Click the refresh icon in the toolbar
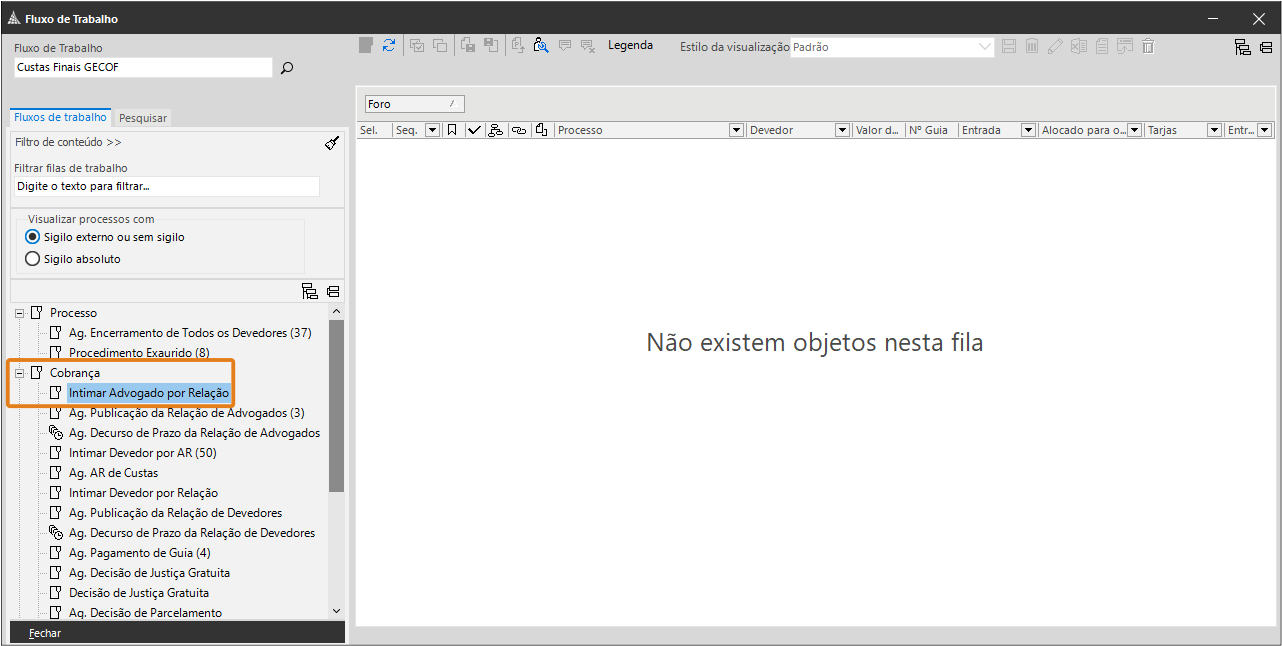The width and height of the screenshot is (1282, 646). pyautogui.click(x=389, y=46)
